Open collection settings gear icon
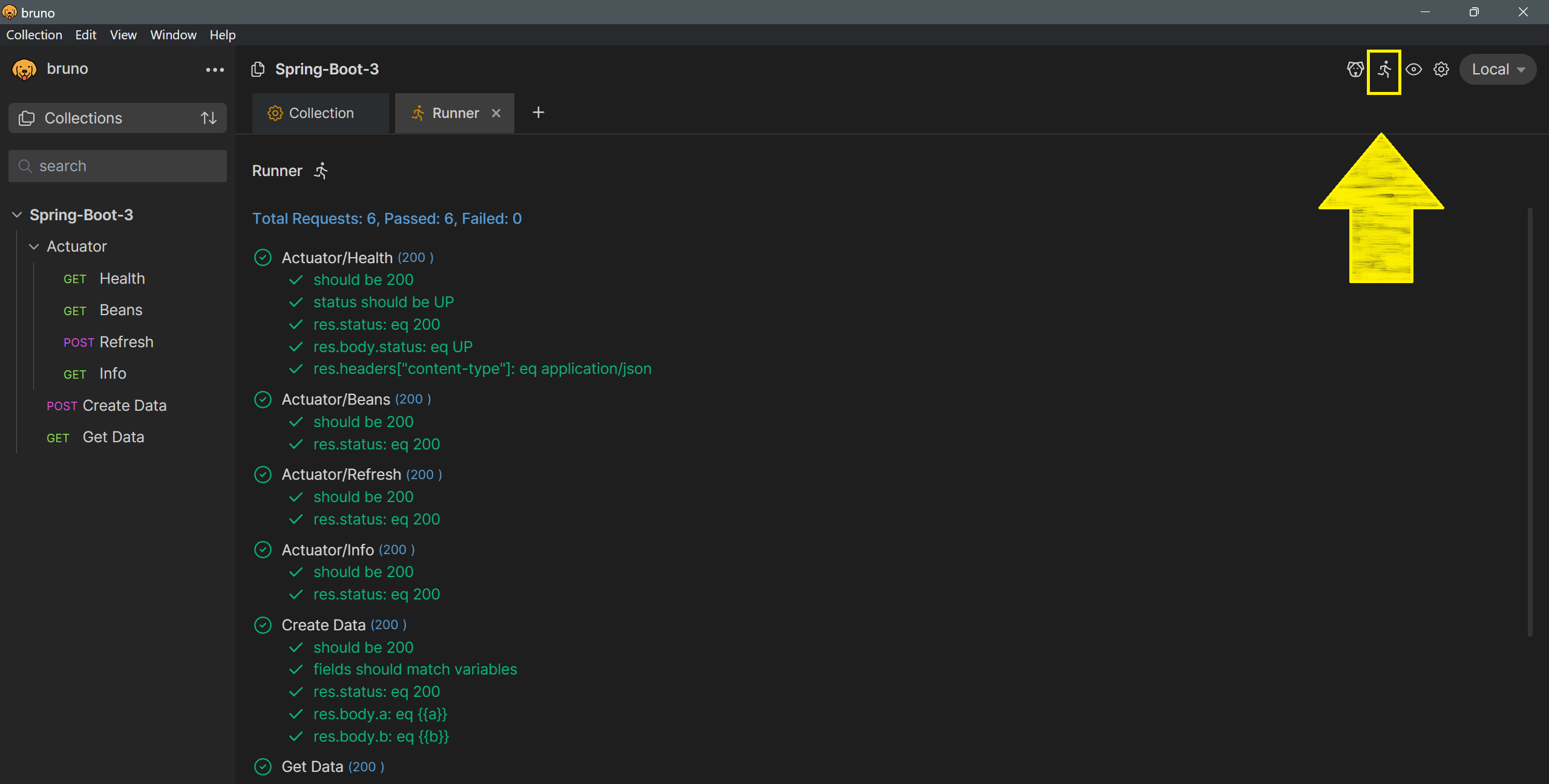 [1441, 70]
